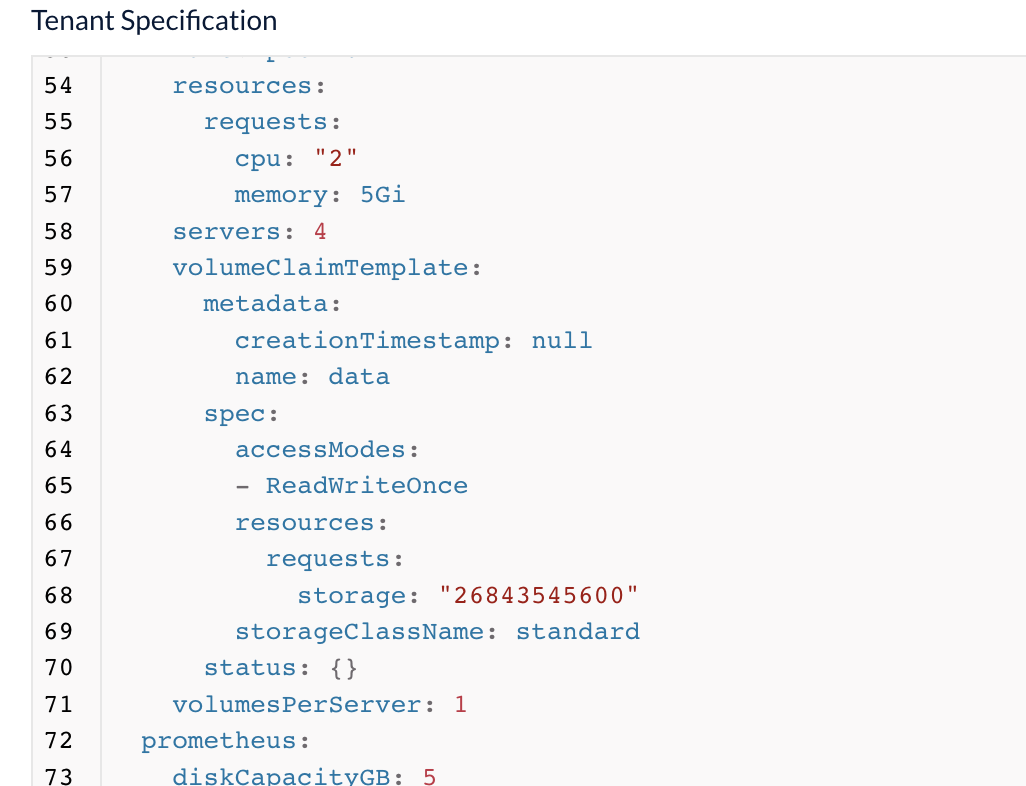The width and height of the screenshot is (1026, 786).
Task: Click the requests key on line 55
Action: tap(265, 121)
